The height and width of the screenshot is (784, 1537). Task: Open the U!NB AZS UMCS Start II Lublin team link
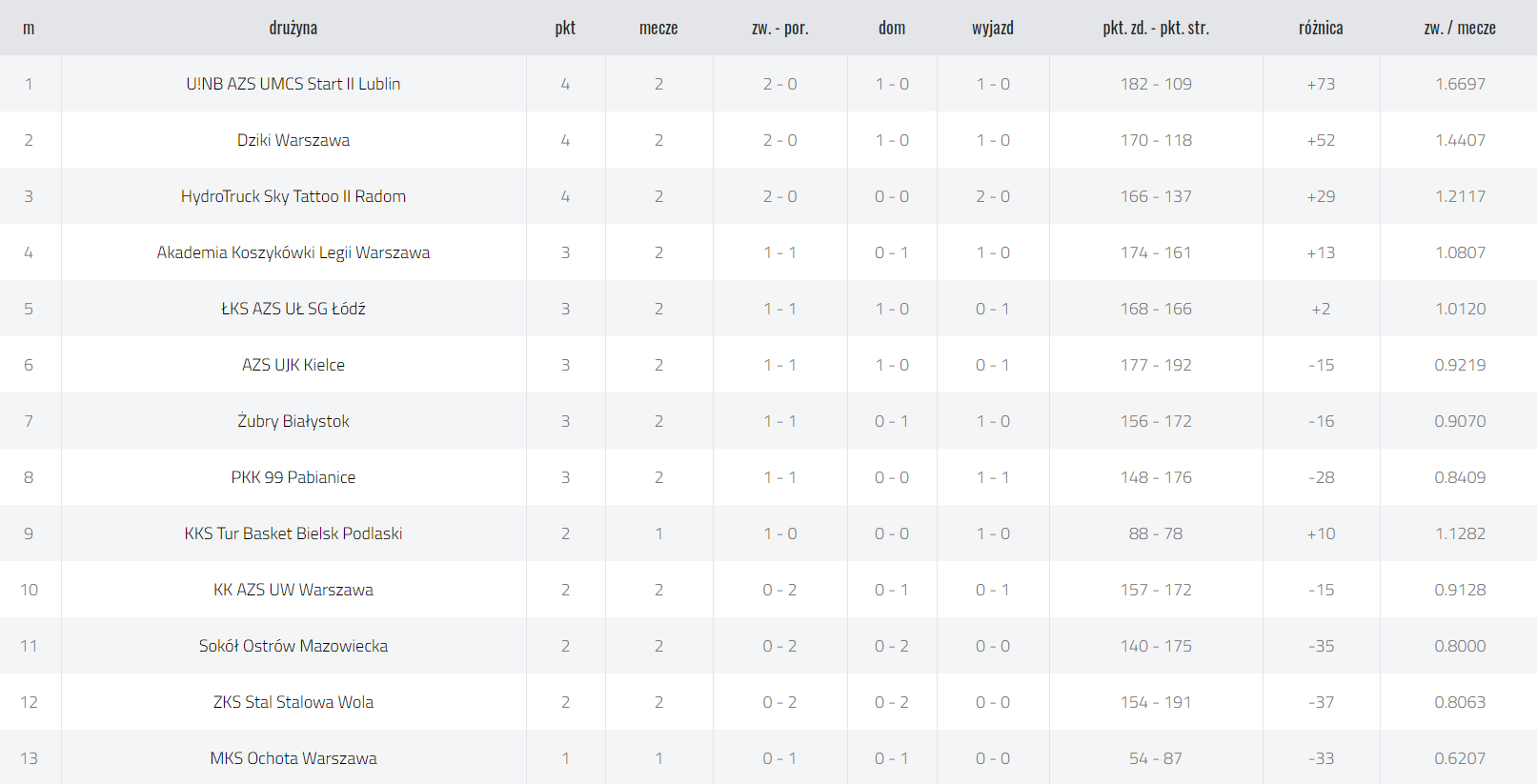tap(293, 84)
